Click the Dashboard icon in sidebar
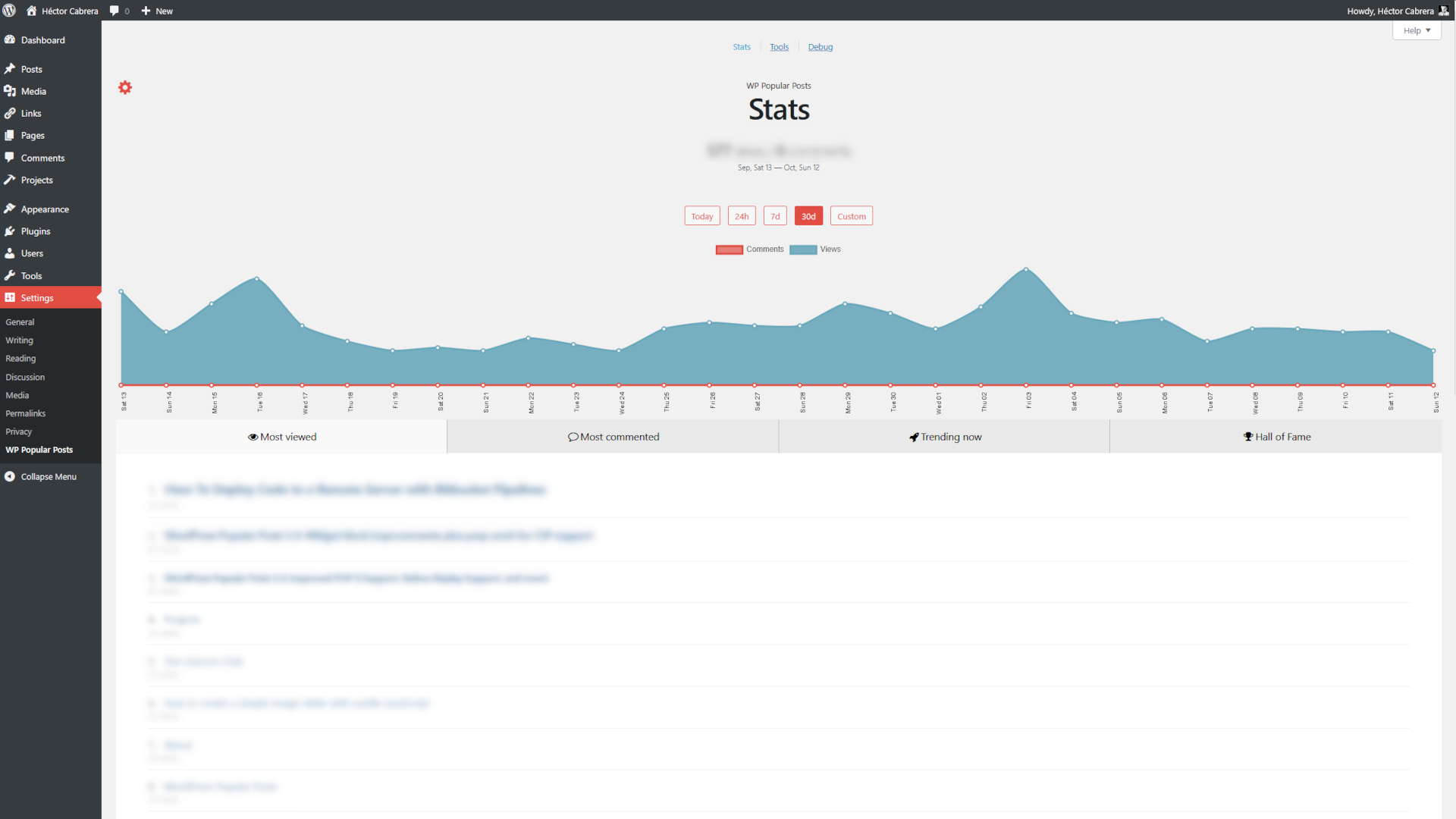The height and width of the screenshot is (819, 1456). [x=10, y=40]
